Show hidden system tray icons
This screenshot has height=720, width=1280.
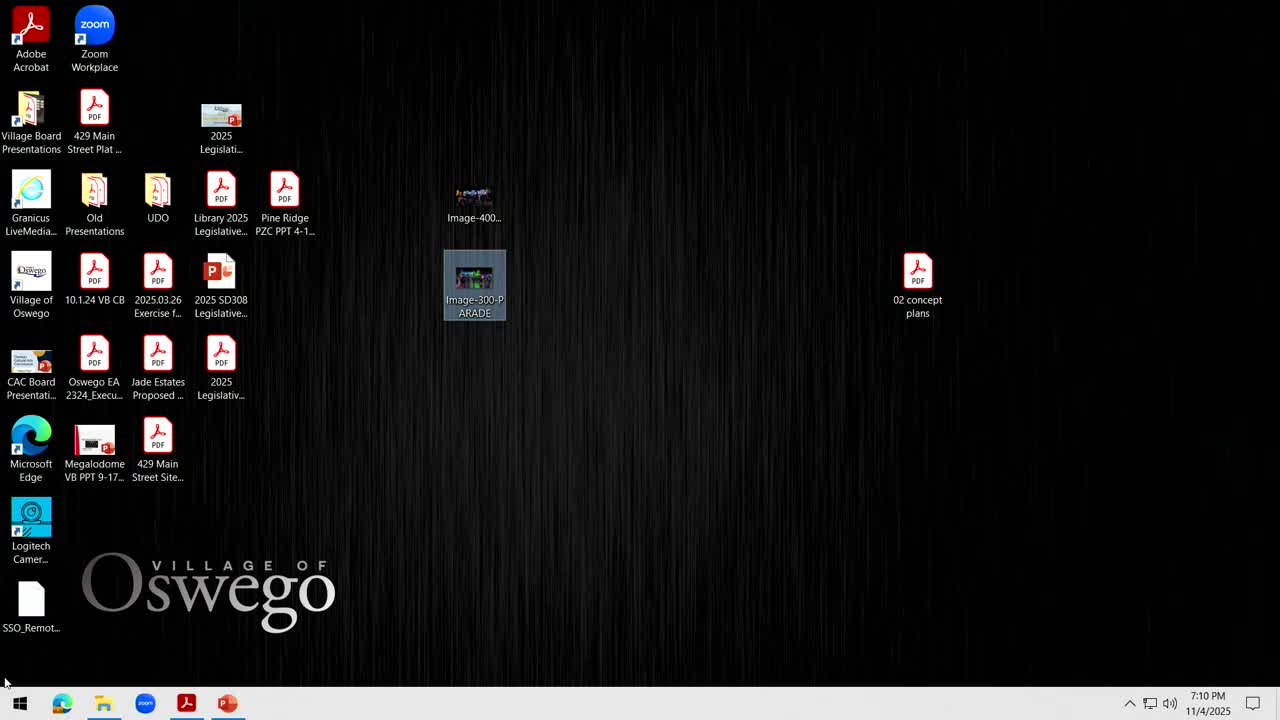click(x=1130, y=704)
